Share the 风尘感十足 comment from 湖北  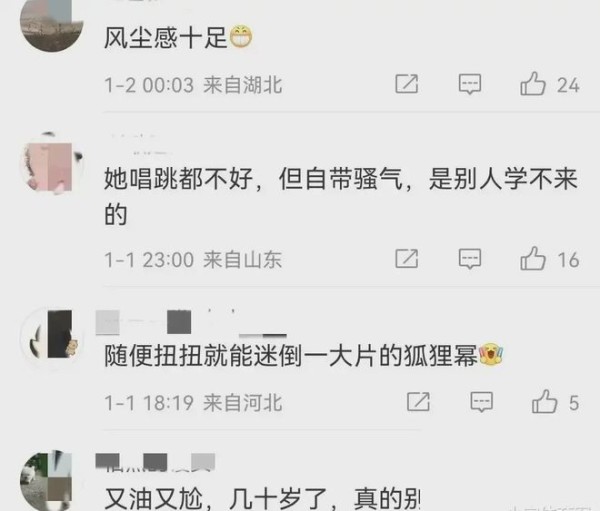point(406,84)
